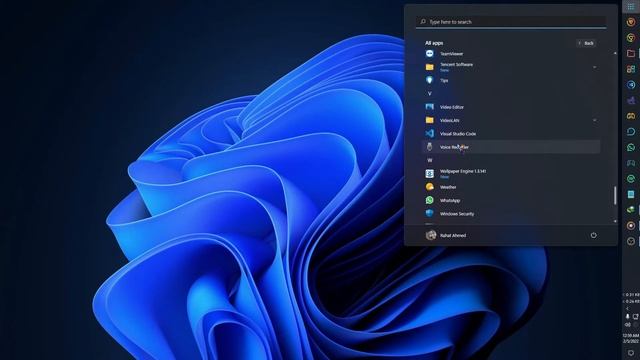The width and height of the screenshot is (640, 360).
Task: Launch Wallpaper Engine from All apps
Action: click(x=510, y=173)
